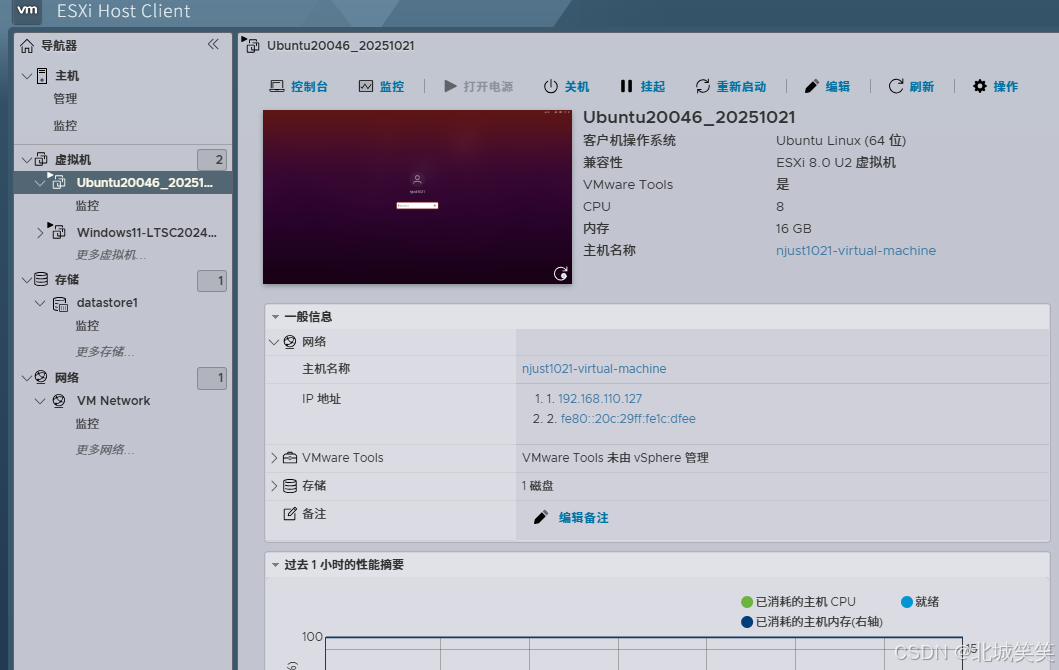Click the navigator home icon
Image resolution: width=1059 pixels, height=670 pixels.
27,46
